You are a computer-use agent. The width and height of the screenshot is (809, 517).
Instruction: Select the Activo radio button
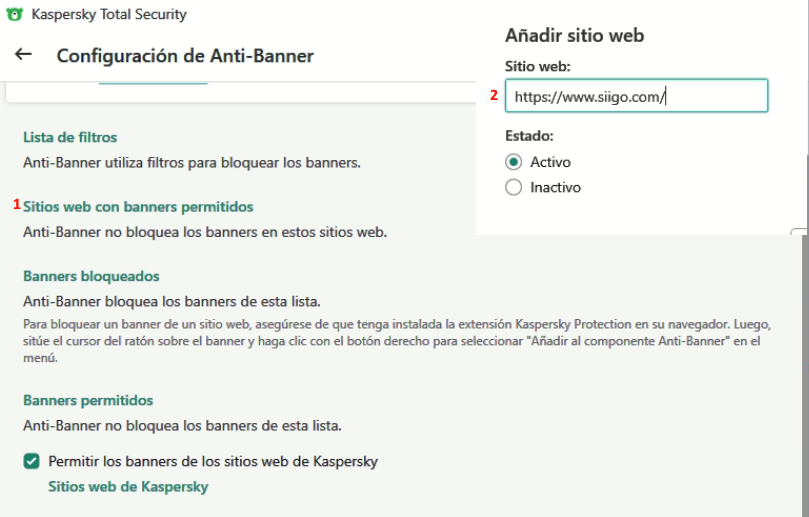tap(513, 162)
